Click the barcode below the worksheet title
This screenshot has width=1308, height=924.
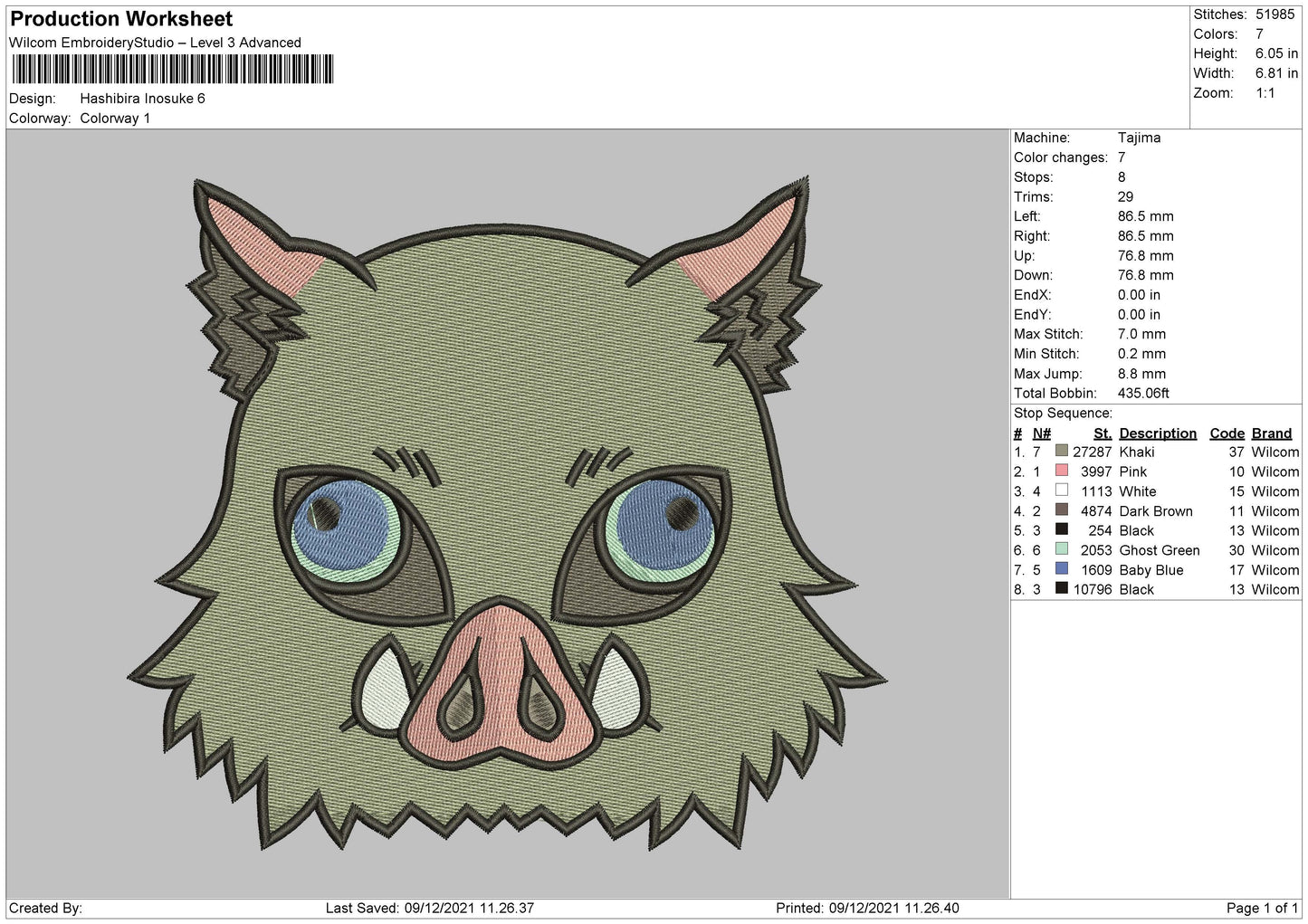click(x=172, y=69)
